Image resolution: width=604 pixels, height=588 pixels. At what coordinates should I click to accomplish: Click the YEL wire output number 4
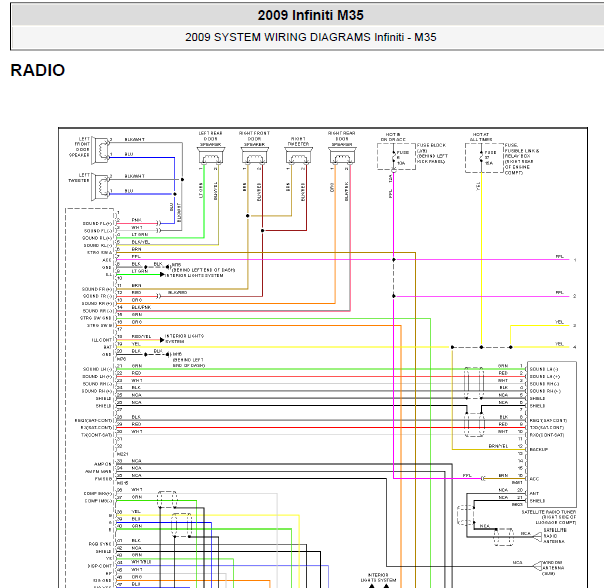(575, 347)
